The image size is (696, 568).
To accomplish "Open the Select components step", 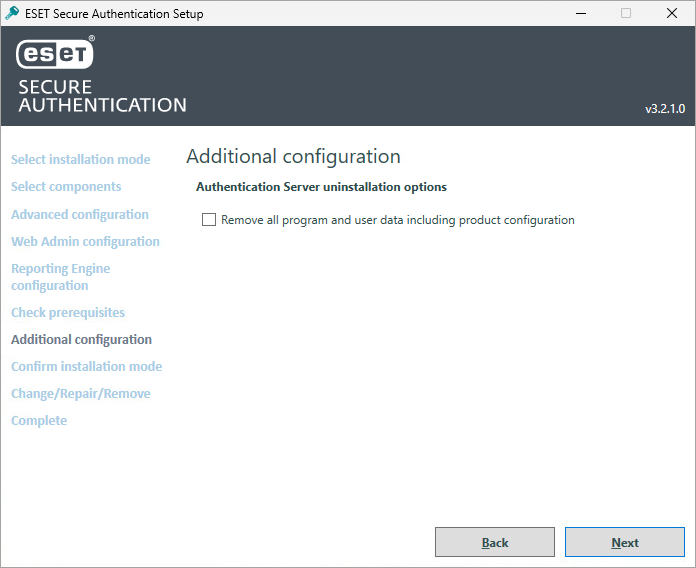I will point(66,186).
